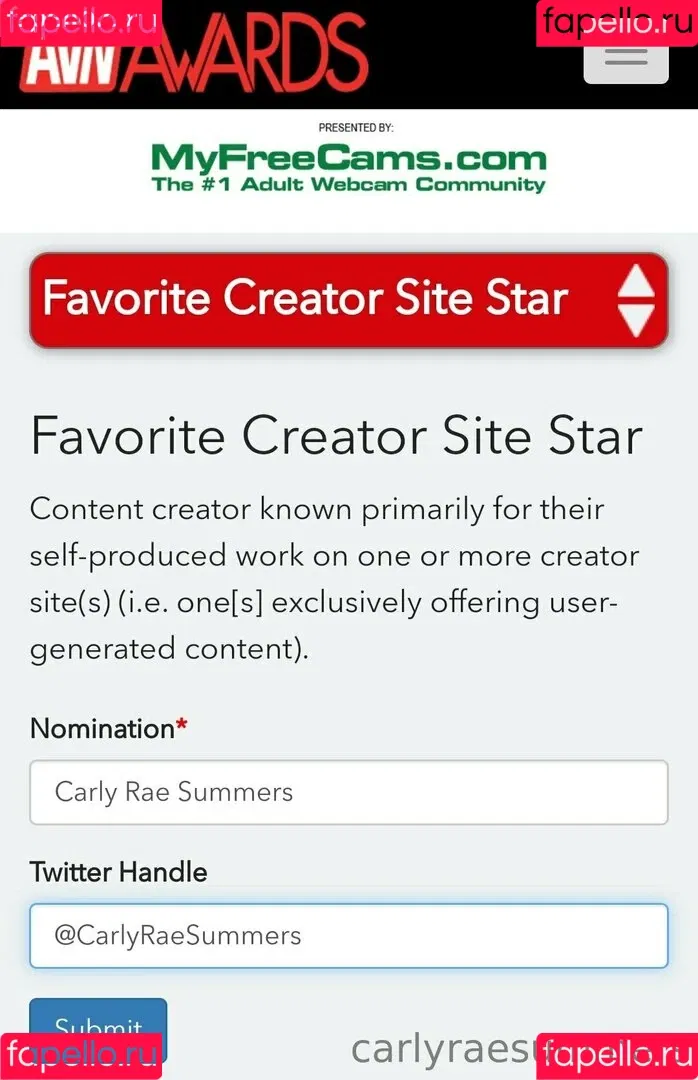Click the Nomination field label
The width and height of the screenshot is (698, 1080).
click(x=108, y=729)
